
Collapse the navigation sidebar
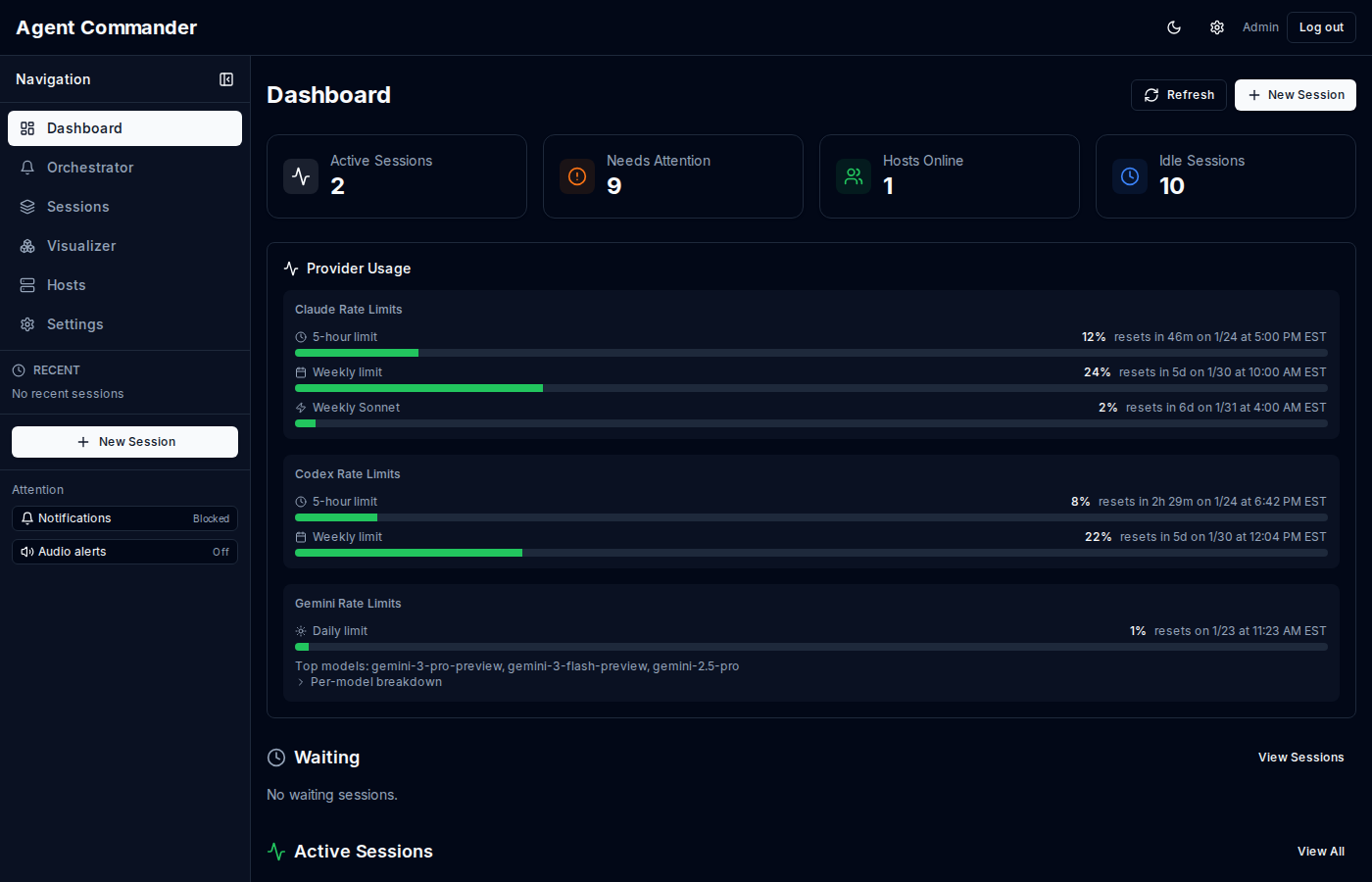(226, 79)
